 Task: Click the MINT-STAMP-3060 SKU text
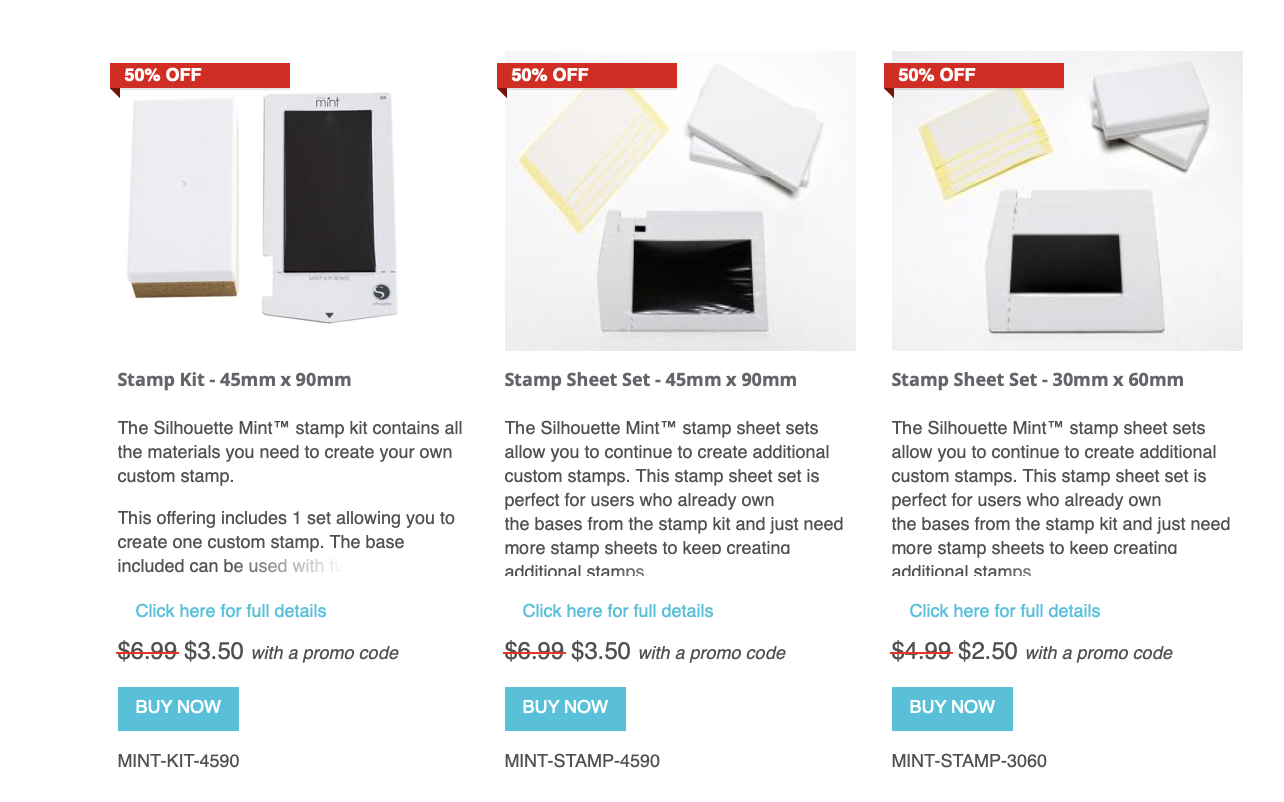(x=968, y=761)
